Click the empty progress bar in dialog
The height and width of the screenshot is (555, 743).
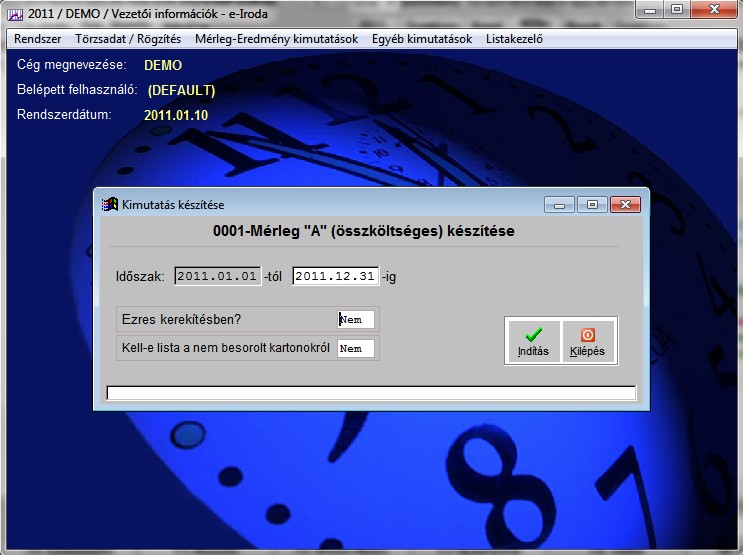coord(371,393)
